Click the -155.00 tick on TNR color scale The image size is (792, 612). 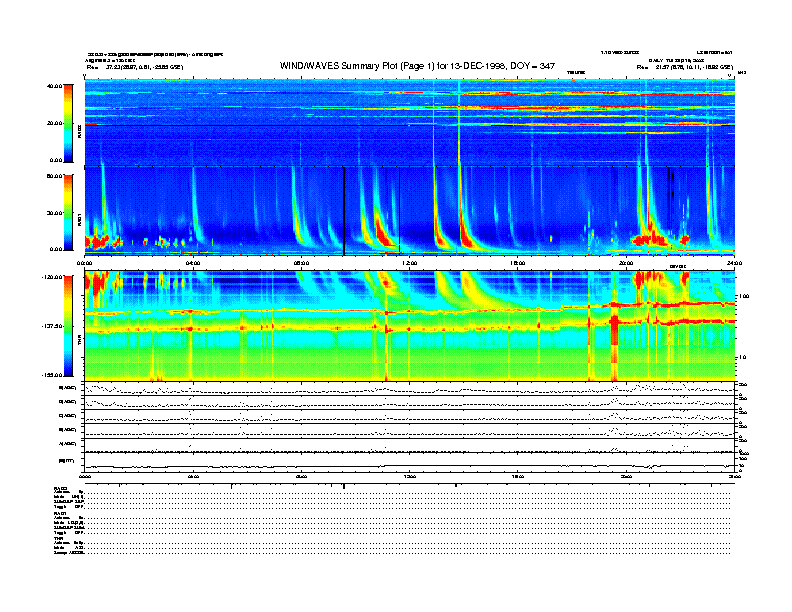click(x=52, y=375)
